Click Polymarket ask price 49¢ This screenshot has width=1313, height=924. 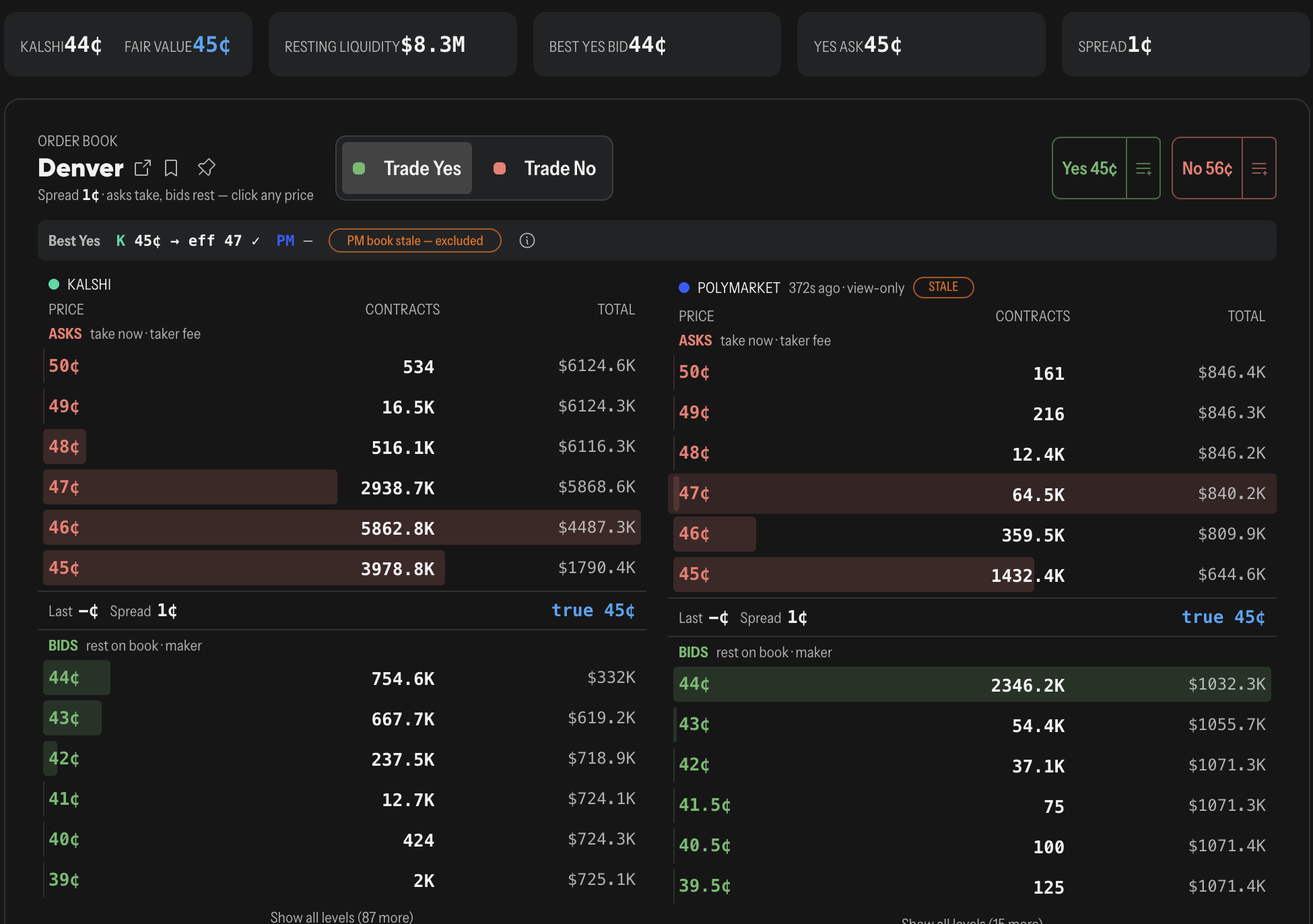pos(694,412)
